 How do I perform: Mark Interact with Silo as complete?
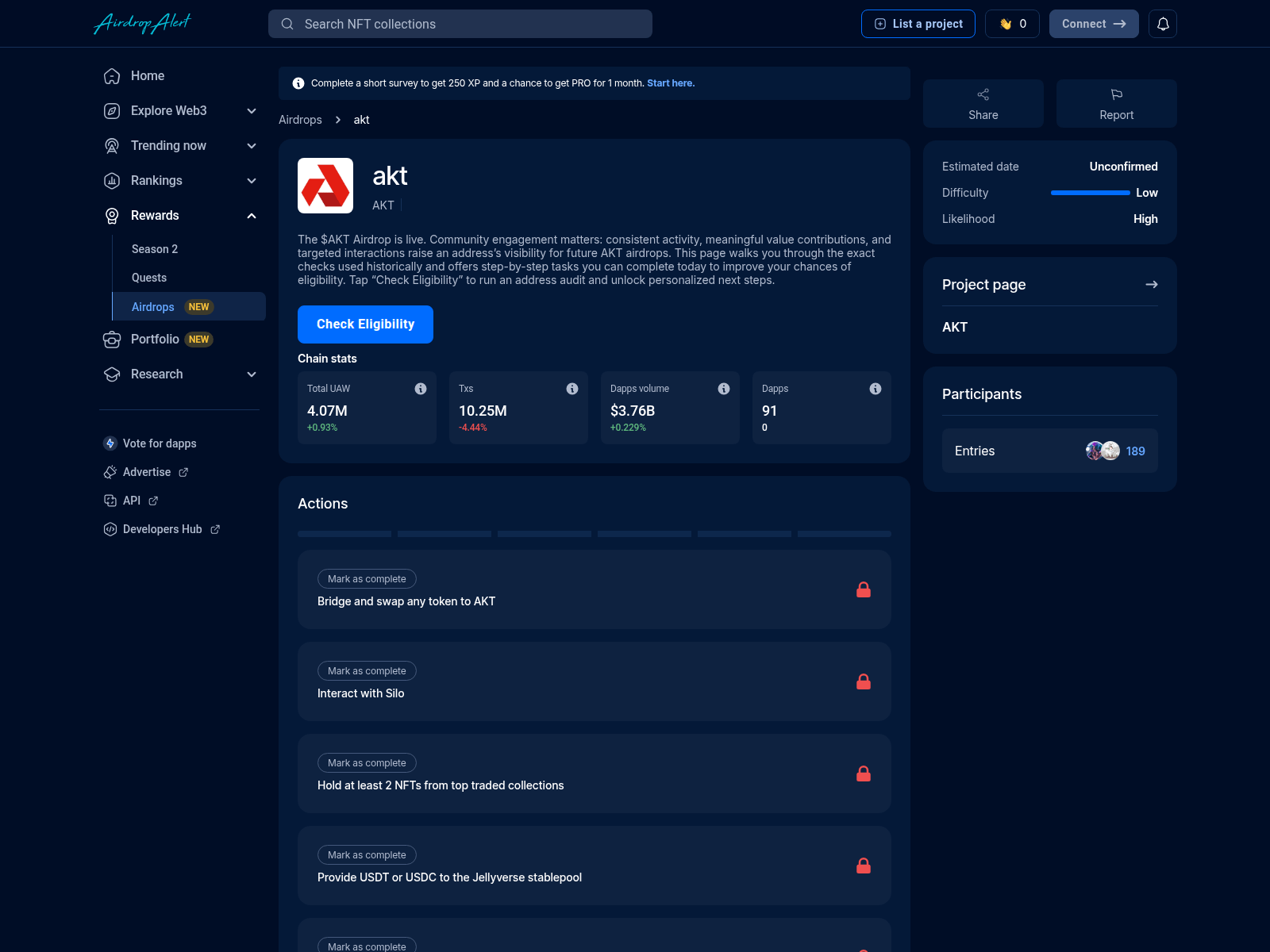(x=366, y=670)
